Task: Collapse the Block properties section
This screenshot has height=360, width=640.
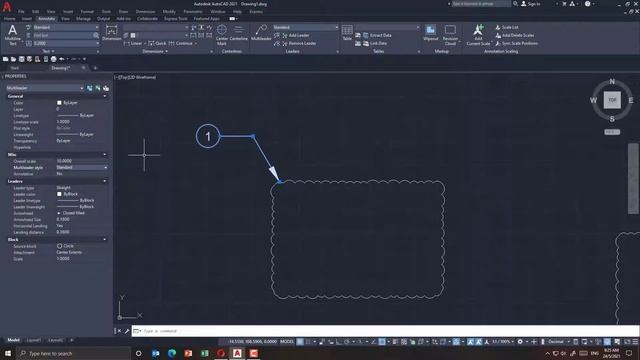Action: tap(105, 240)
